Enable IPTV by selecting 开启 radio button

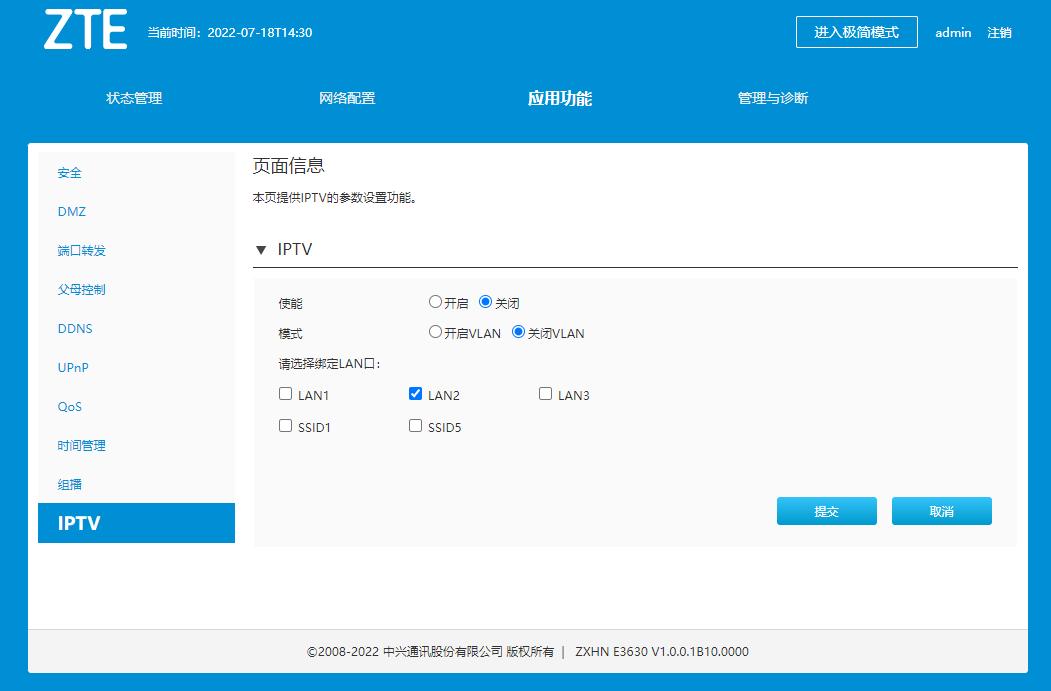click(x=436, y=300)
